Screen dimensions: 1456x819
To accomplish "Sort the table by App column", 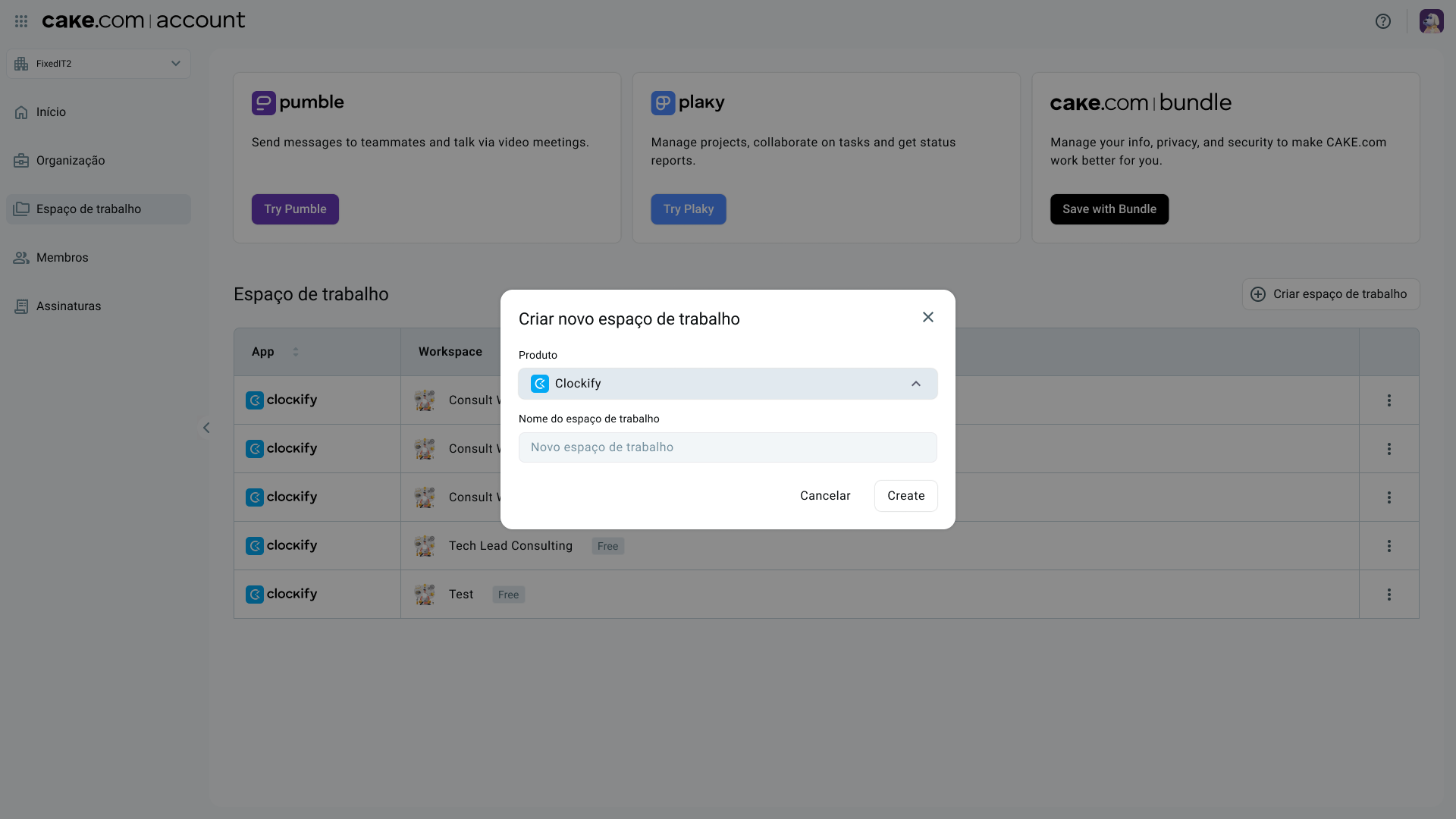I will click(x=296, y=352).
